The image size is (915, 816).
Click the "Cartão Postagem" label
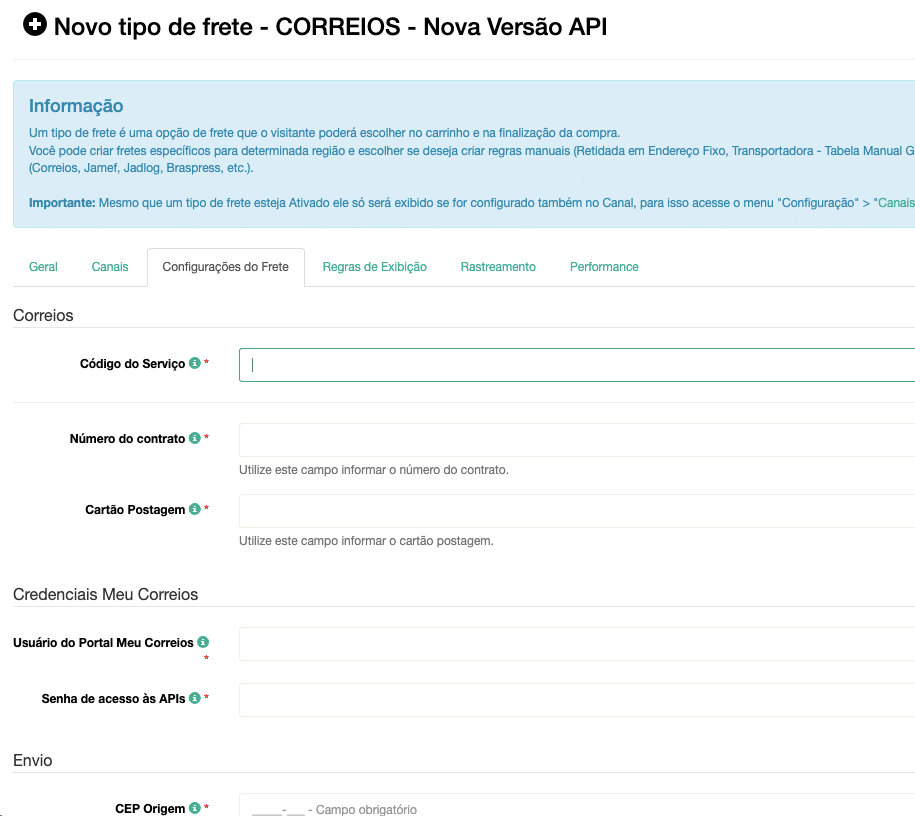click(x=135, y=510)
